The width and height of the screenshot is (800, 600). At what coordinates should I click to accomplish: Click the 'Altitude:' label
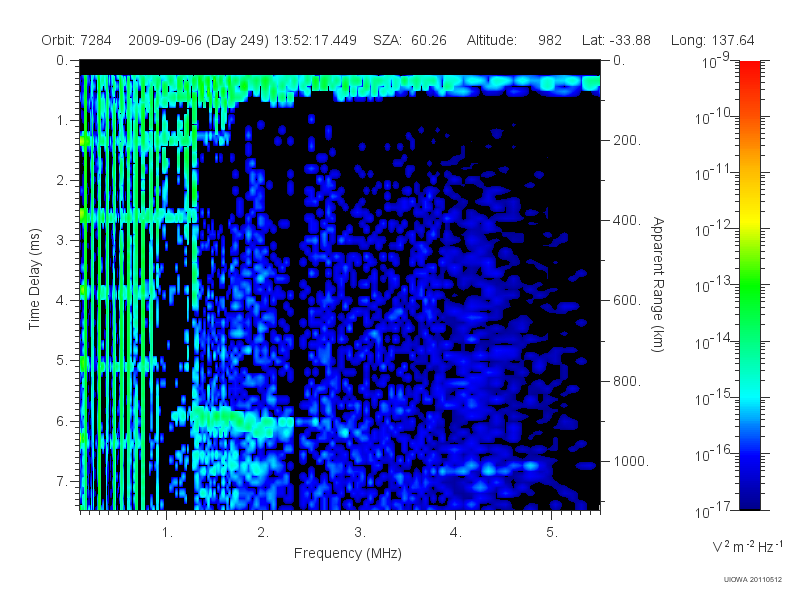tap(492, 40)
